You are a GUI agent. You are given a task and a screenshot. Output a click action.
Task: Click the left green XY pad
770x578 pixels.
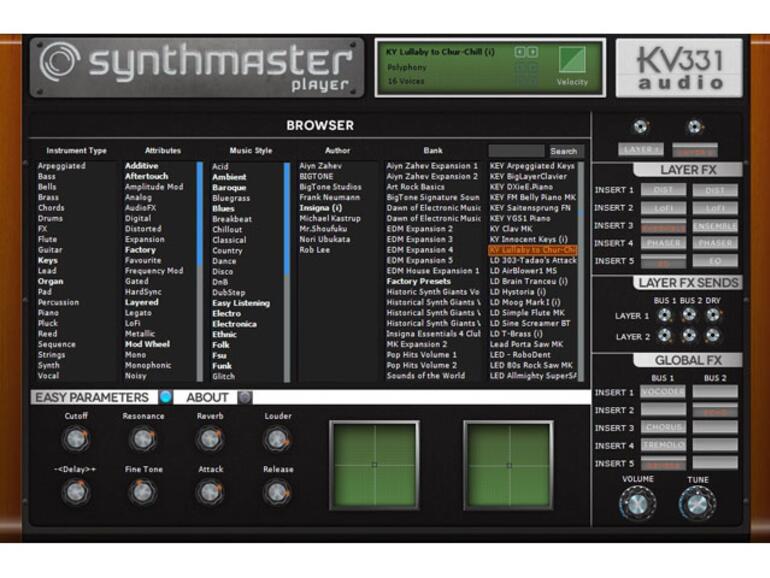[x=374, y=465]
